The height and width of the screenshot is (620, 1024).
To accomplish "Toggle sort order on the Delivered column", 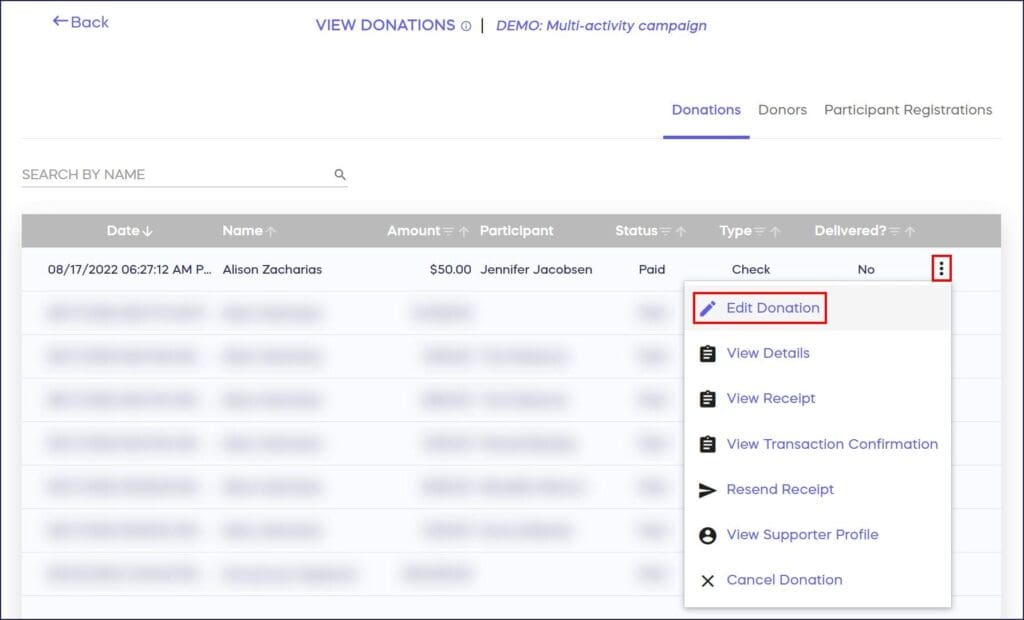I will 911,231.
